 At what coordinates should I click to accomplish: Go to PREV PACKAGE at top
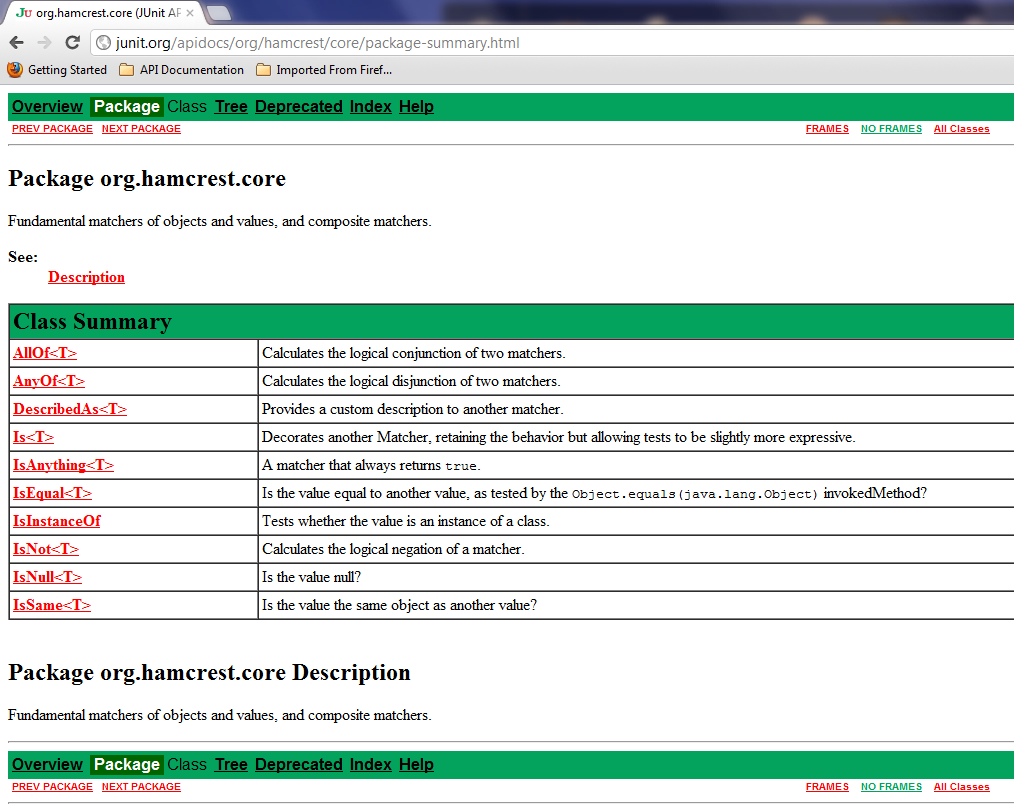(x=52, y=129)
